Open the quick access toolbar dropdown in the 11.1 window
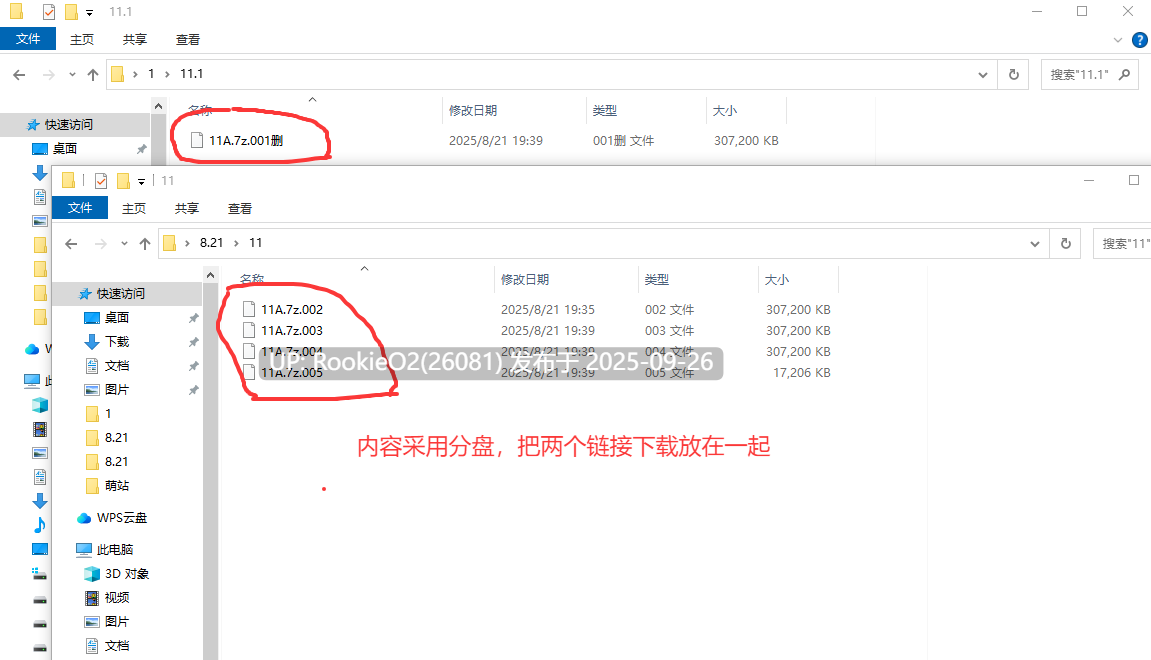The height and width of the screenshot is (660, 1151). [x=90, y=12]
